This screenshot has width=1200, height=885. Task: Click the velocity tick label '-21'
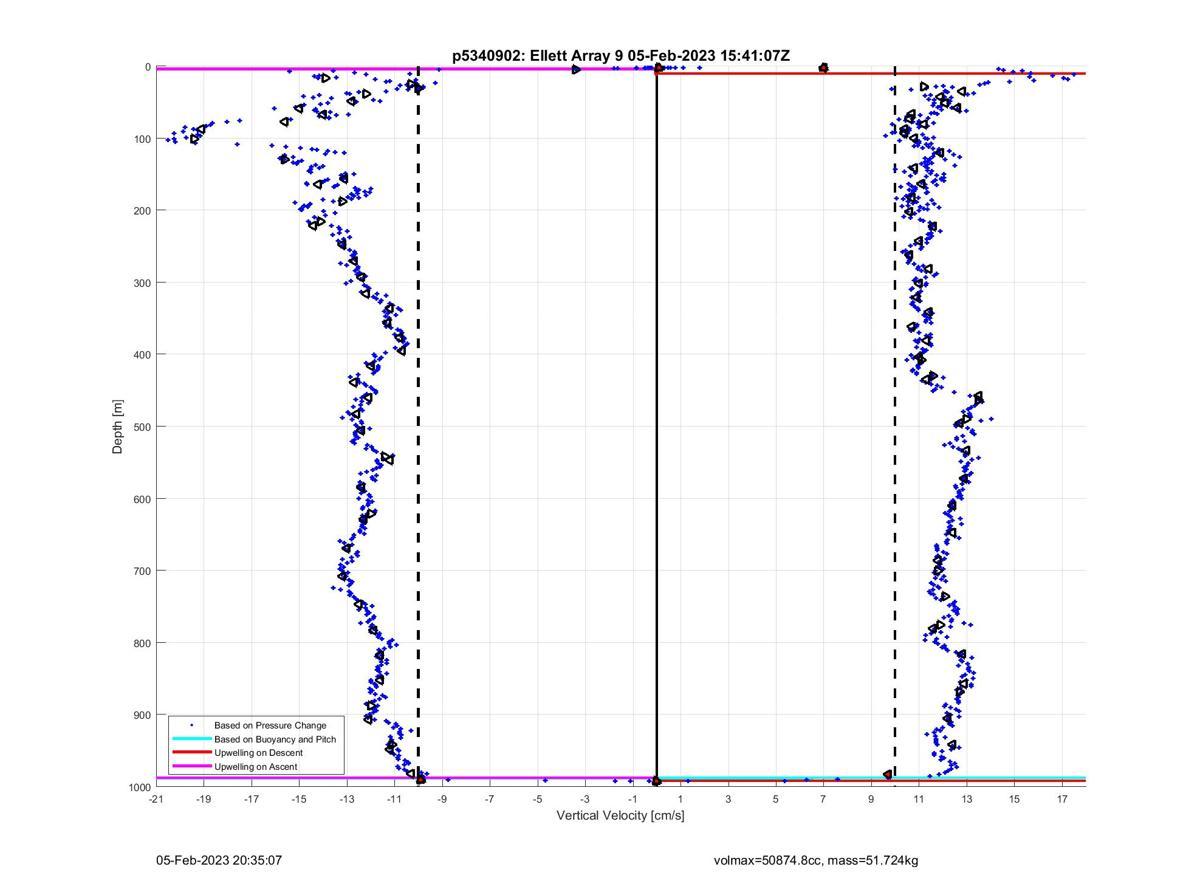155,799
